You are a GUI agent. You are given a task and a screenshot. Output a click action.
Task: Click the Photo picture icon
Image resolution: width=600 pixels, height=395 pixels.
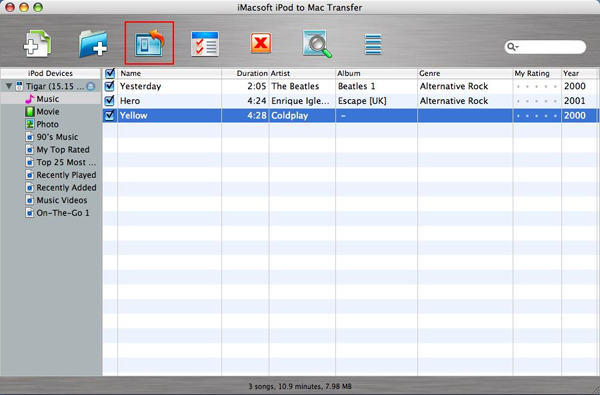(x=29, y=124)
